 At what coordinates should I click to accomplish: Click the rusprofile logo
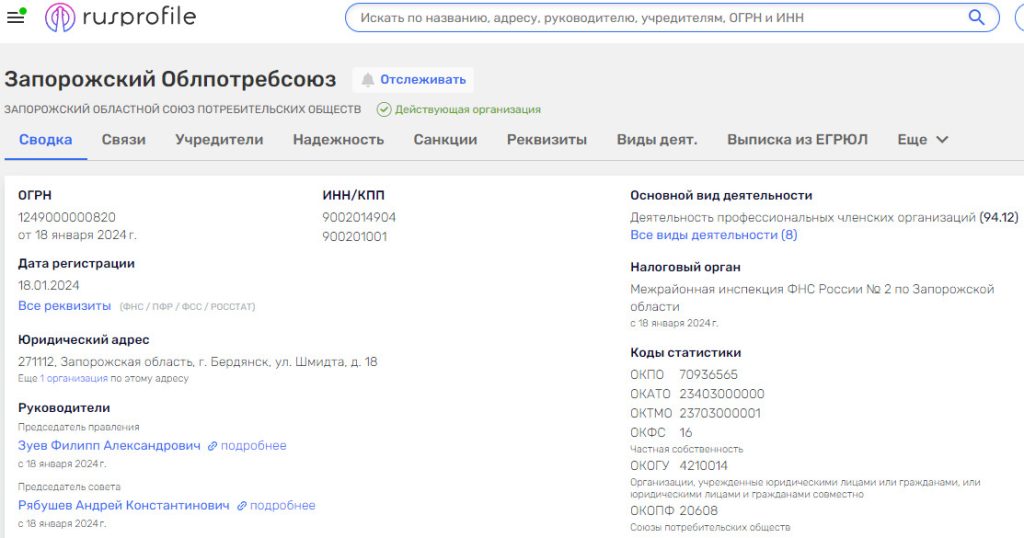[x=121, y=17]
